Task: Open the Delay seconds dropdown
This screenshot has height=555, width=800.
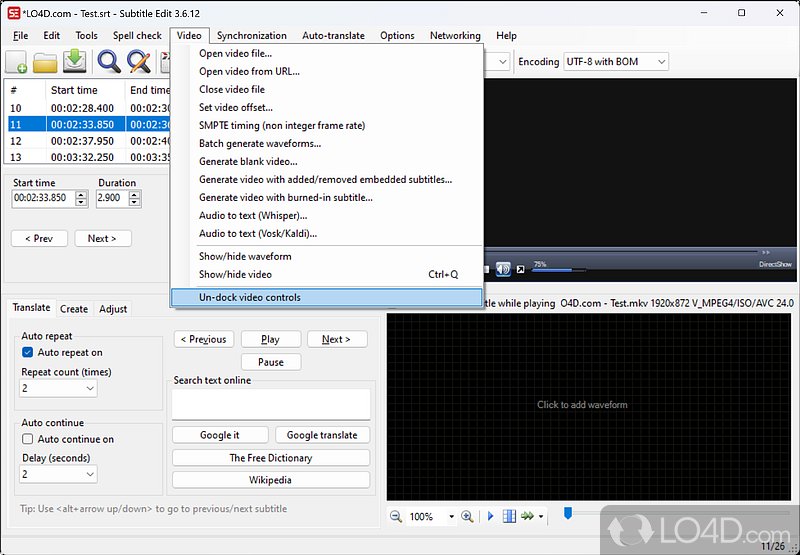Action: 58,474
